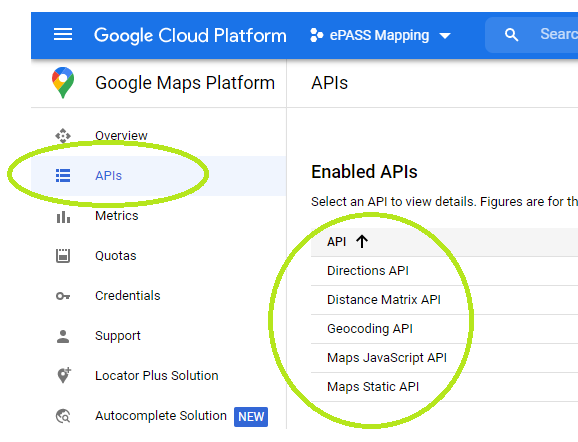Open Locator Plus Solution
Screen dimensions: 578x442
159,376
